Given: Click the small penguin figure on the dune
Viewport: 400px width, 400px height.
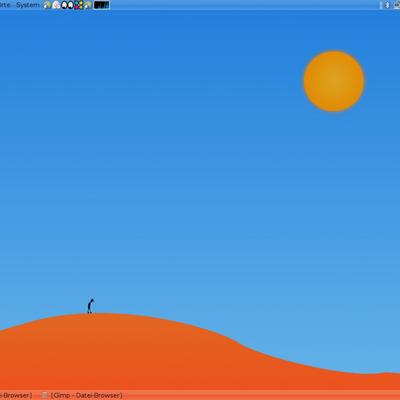Looking at the screenshot, I should [x=90, y=306].
